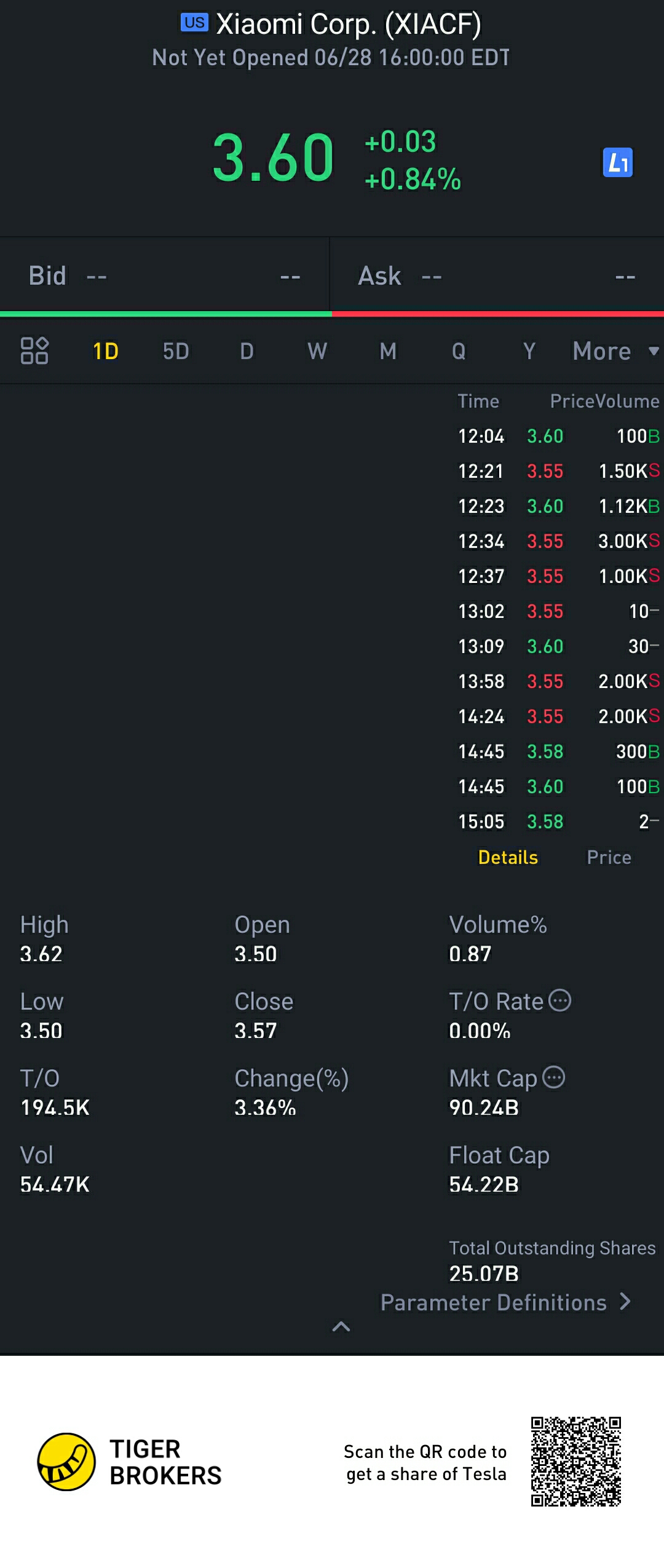Switch to the 5D chart tab
Viewport: 664px width, 1568px height.
click(176, 351)
